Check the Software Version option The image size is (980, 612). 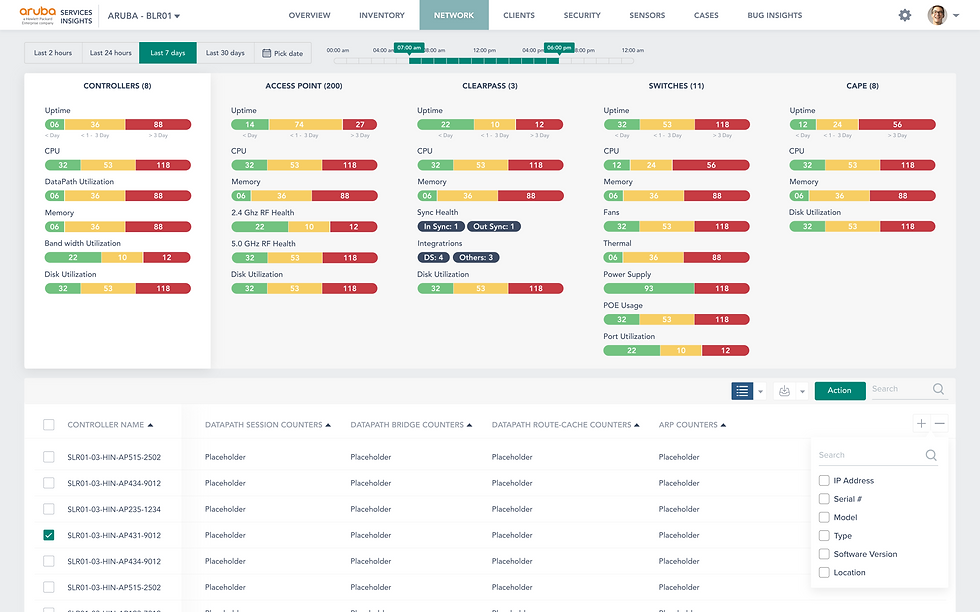[x=824, y=554]
